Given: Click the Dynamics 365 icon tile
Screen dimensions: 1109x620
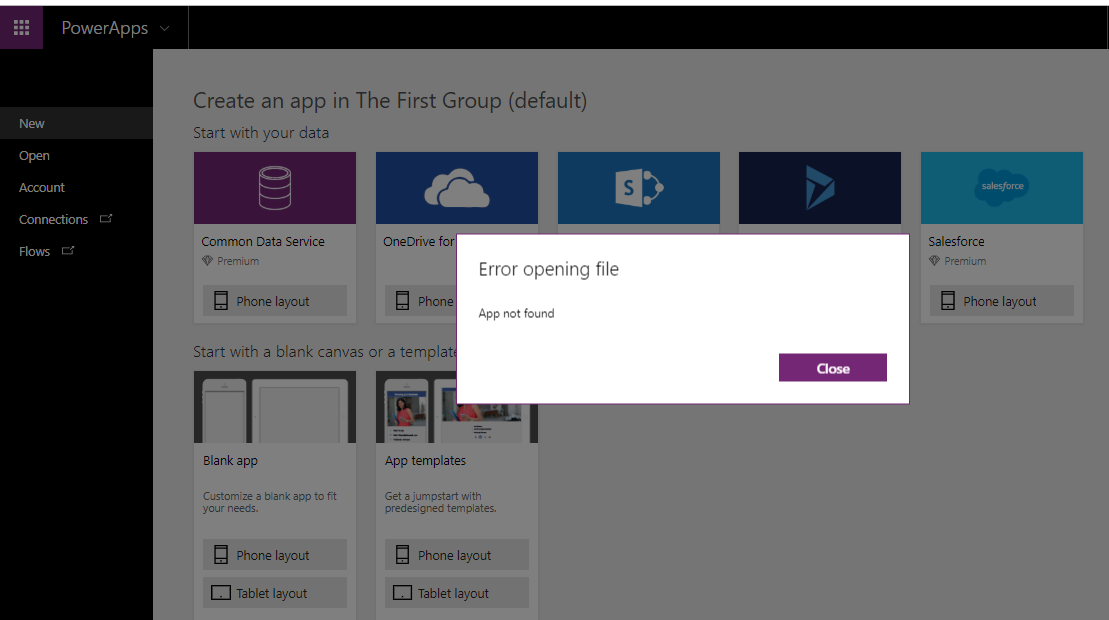Looking at the screenshot, I should [820, 188].
